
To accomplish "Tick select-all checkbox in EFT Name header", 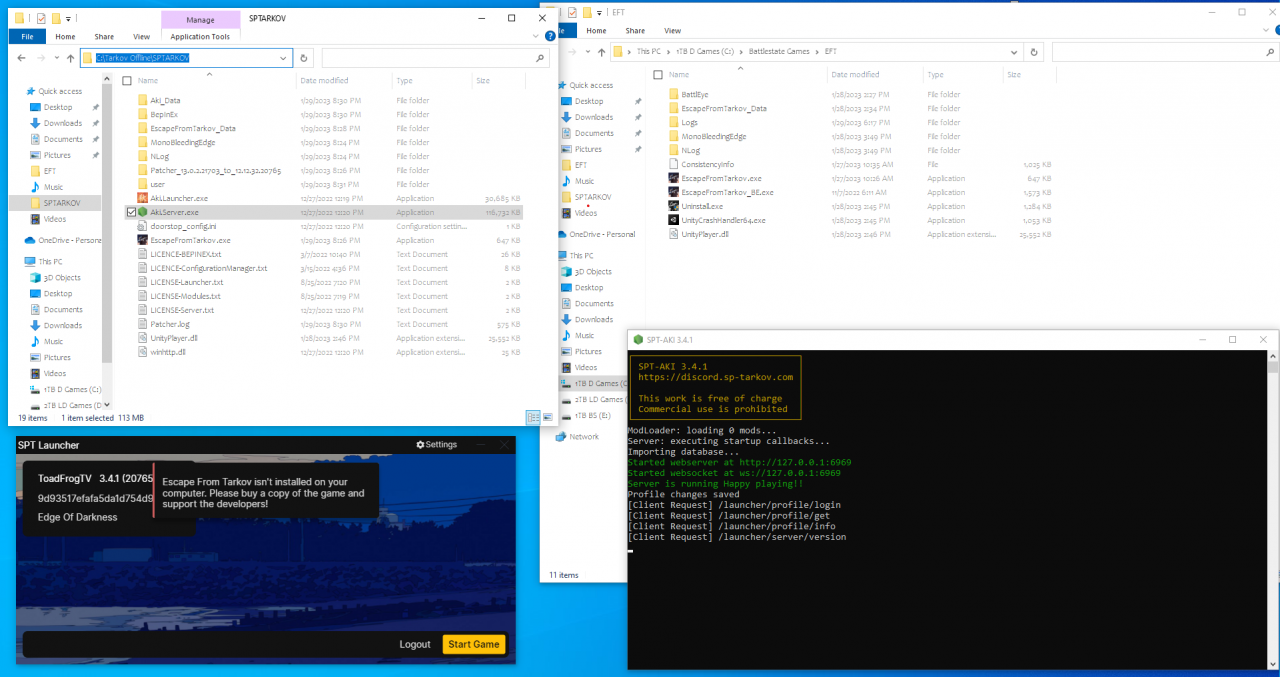I will pos(657,74).
